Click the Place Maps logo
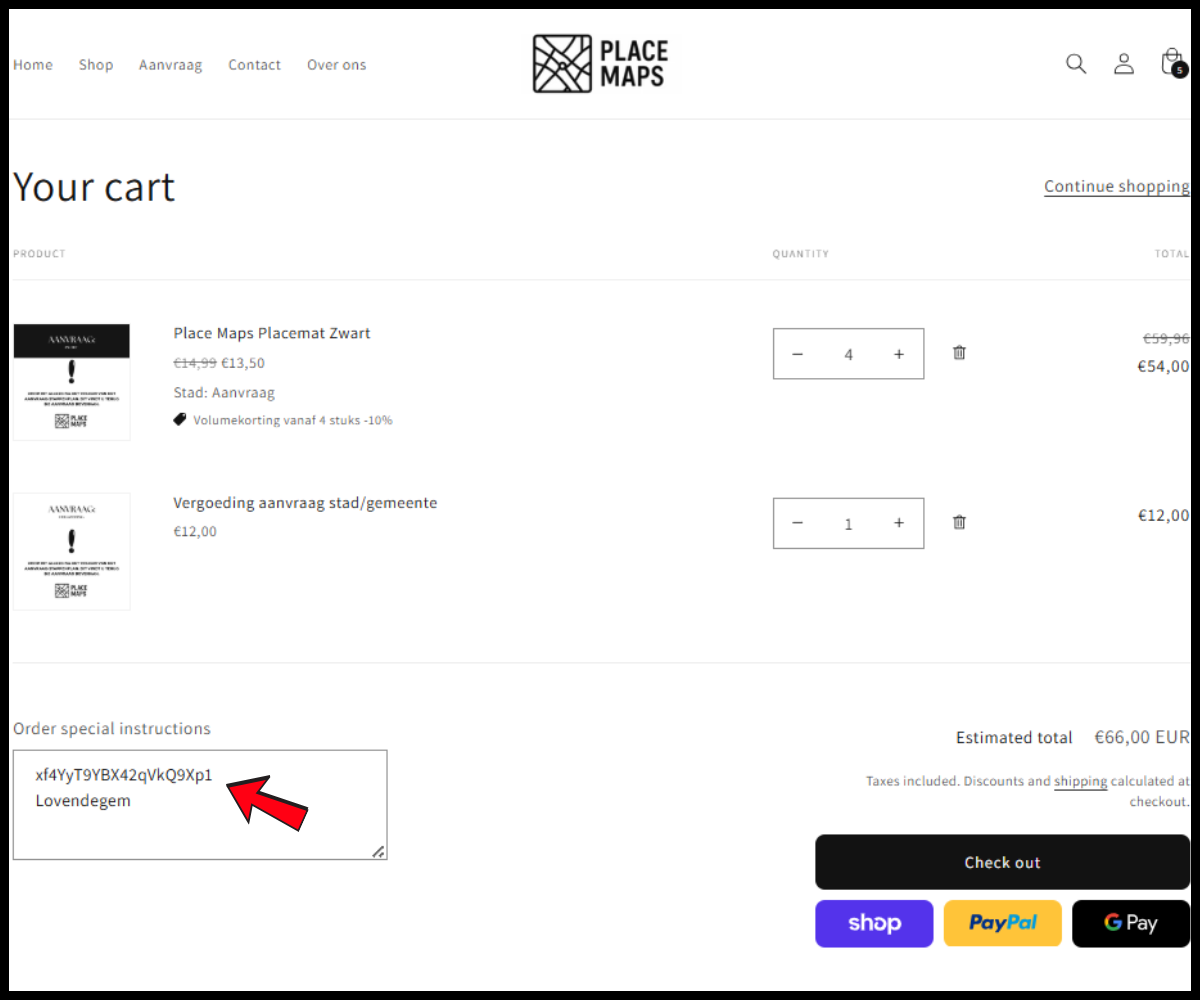This screenshot has height=1000, width=1200. click(x=600, y=64)
